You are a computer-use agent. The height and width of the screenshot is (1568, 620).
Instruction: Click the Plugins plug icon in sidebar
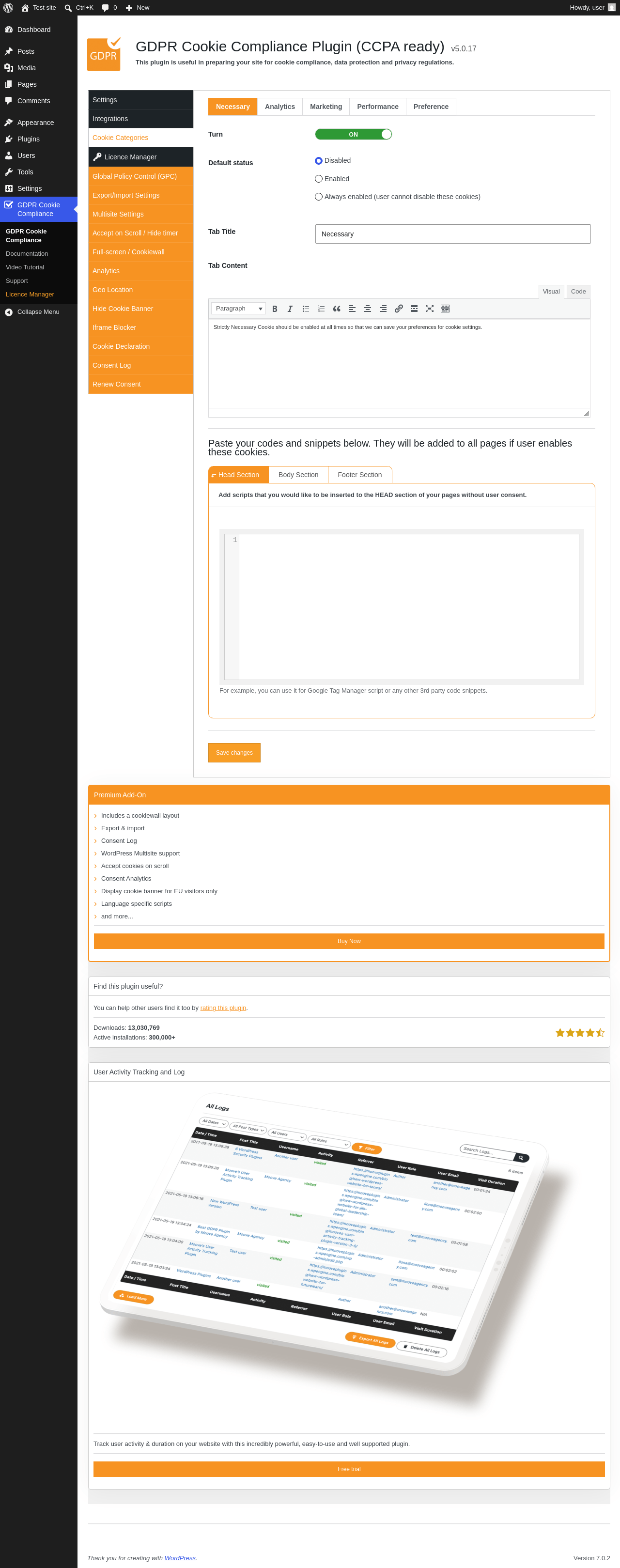tap(9, 140)
